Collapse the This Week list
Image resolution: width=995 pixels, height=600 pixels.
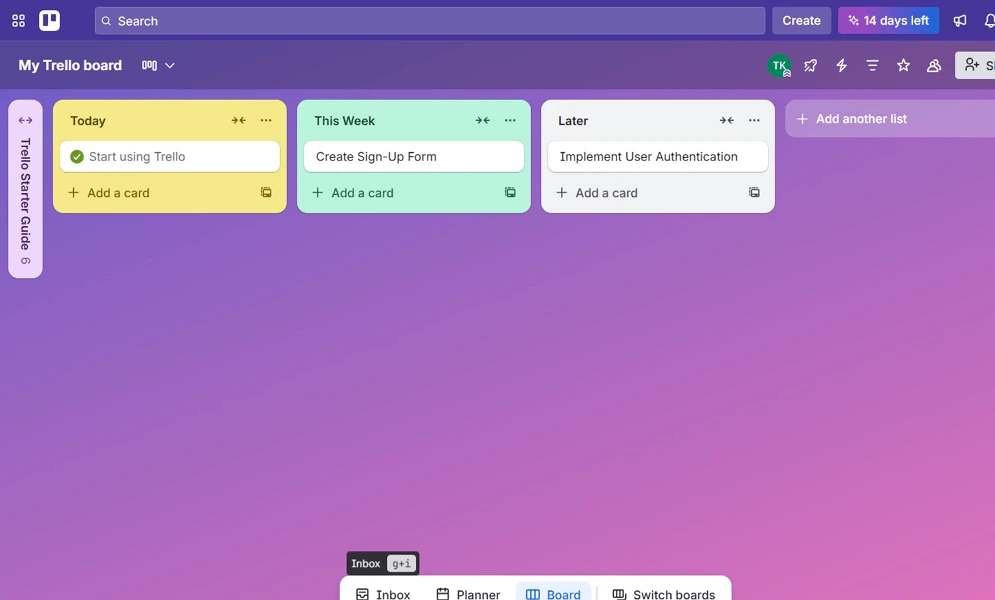point(483,120)
